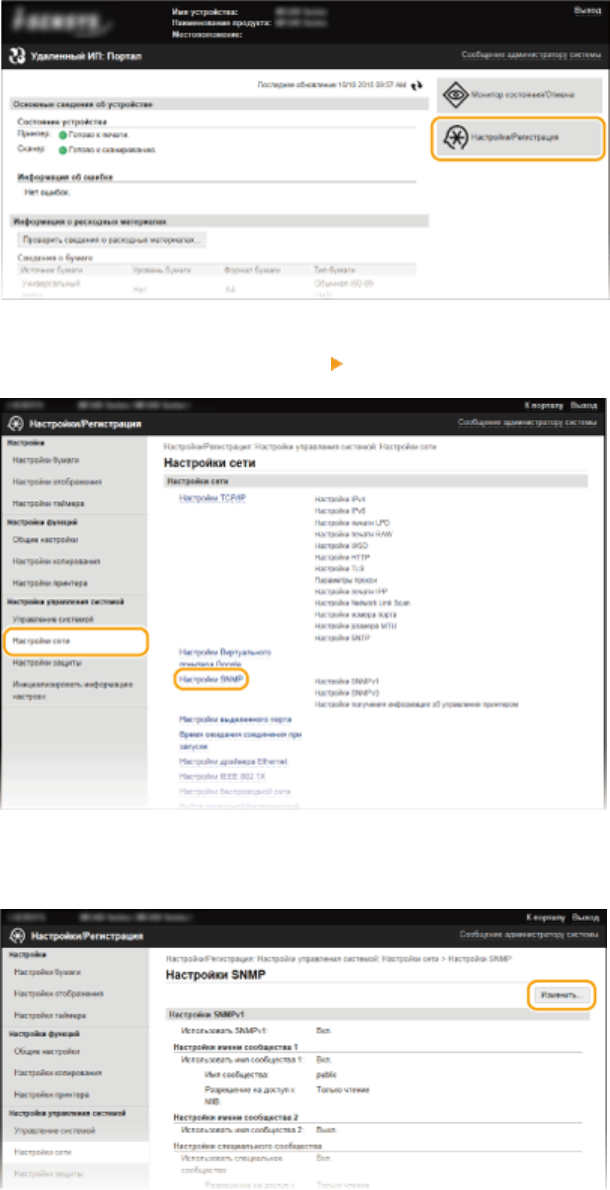The image size is (610, 1190).
Task: Open Настройки копирования sidebar item
Action: click(56, 561)
